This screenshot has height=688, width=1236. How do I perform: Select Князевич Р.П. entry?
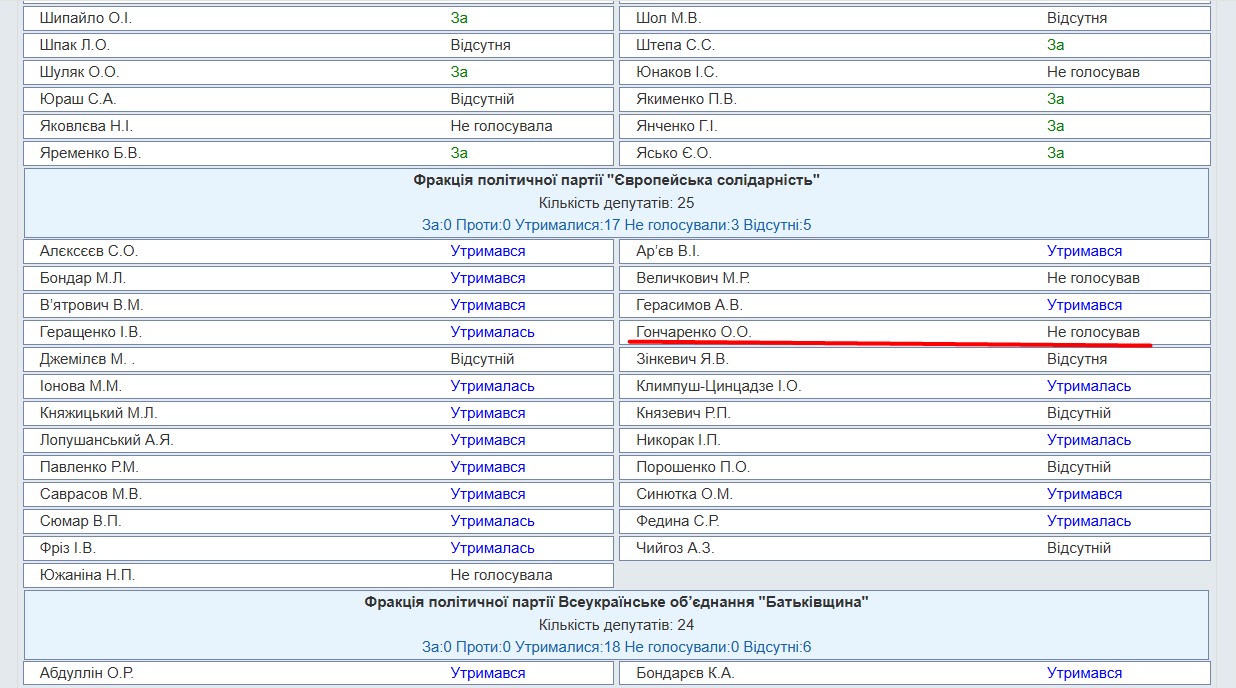click(x=683, y=413)
